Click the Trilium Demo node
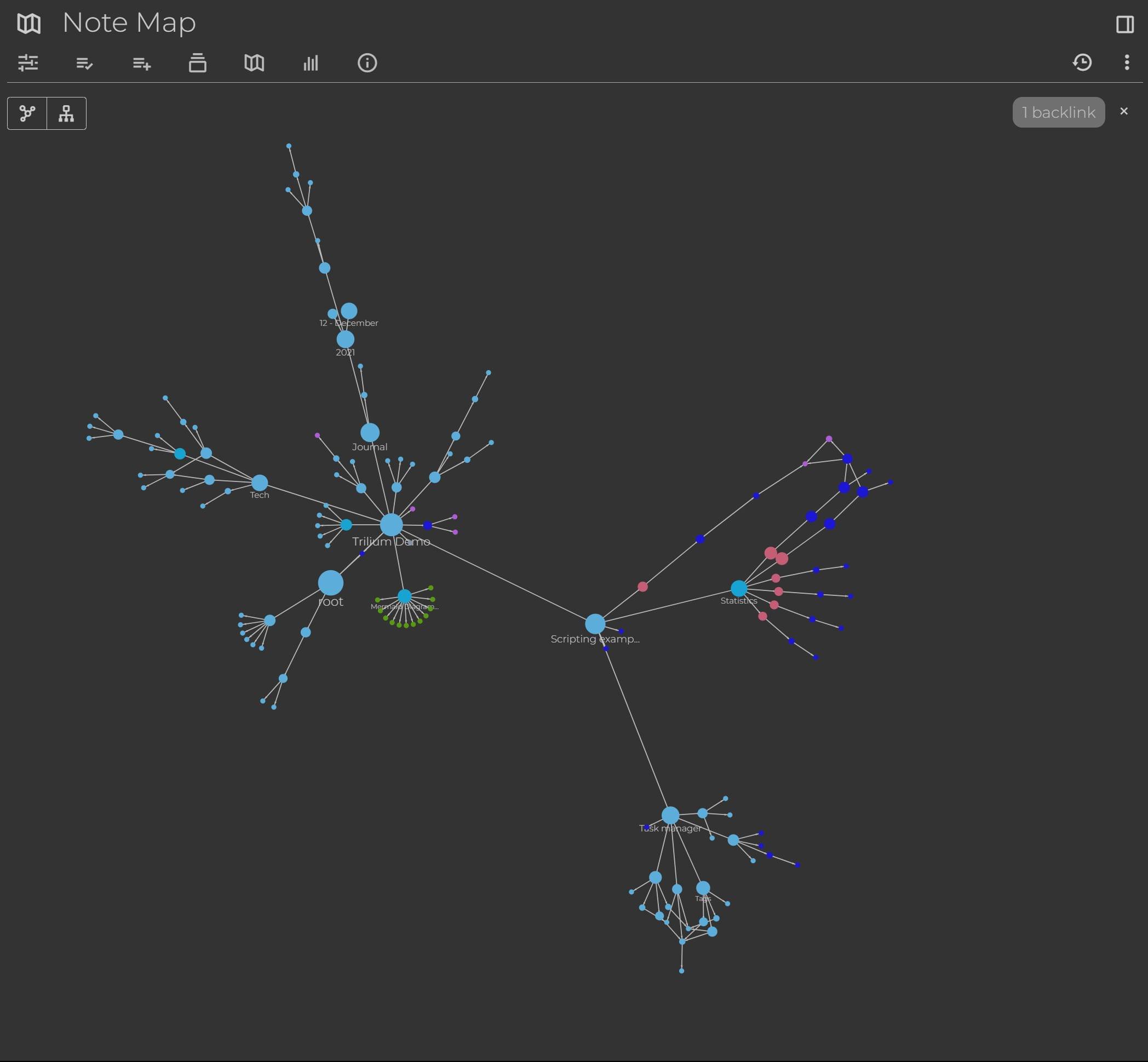Image resolution: width=1148 pixels, height=1062 pixels. coord(391,524)
